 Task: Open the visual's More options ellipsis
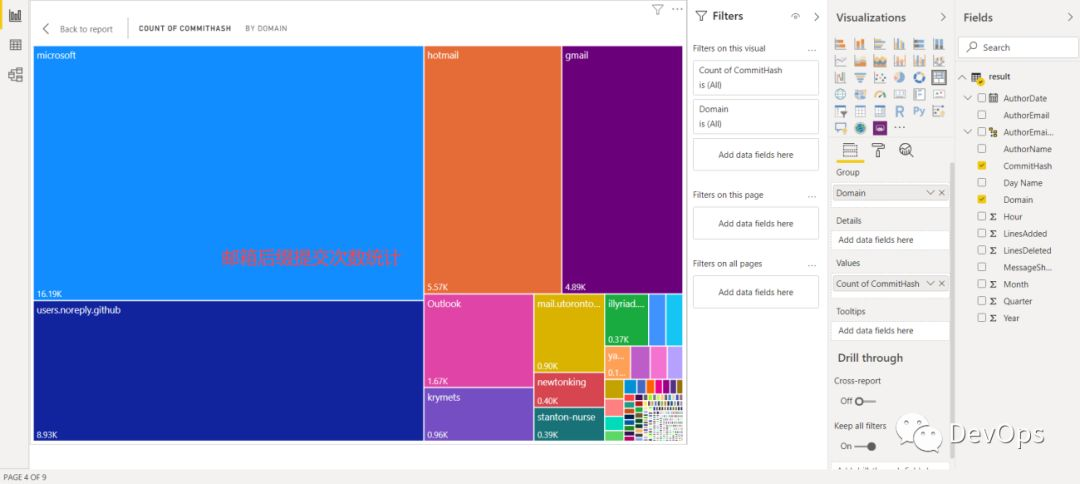677,10
